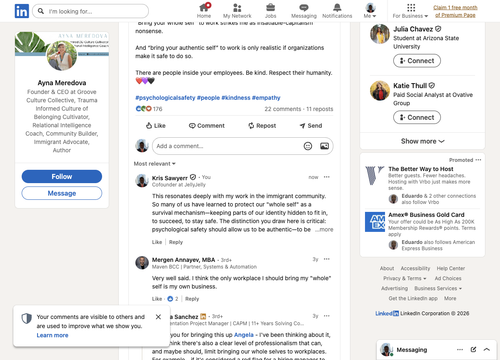Open Promoted ad options menu
500x360 pixels.
(x=478, y=160)
